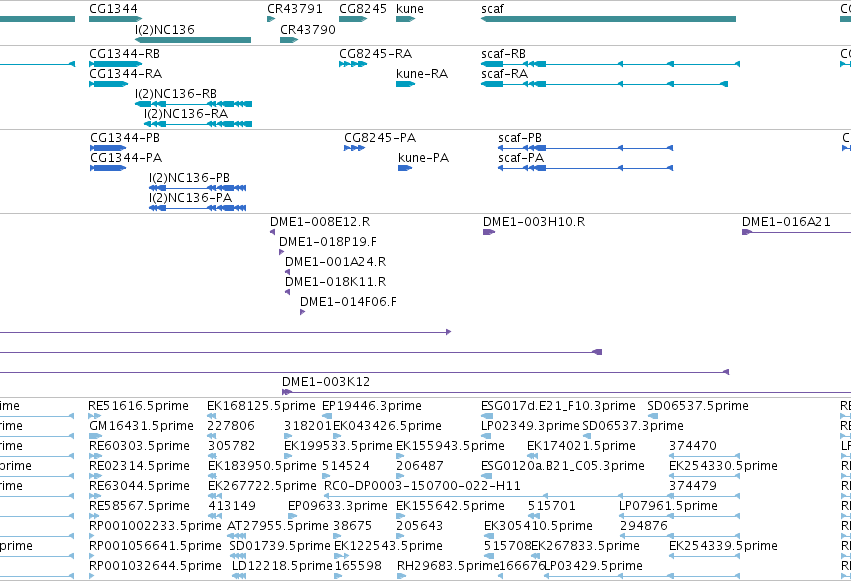Viewport: 851px width, 581px height.
Task: Open EST EK043426.5prime
Action: coord(338,436)
